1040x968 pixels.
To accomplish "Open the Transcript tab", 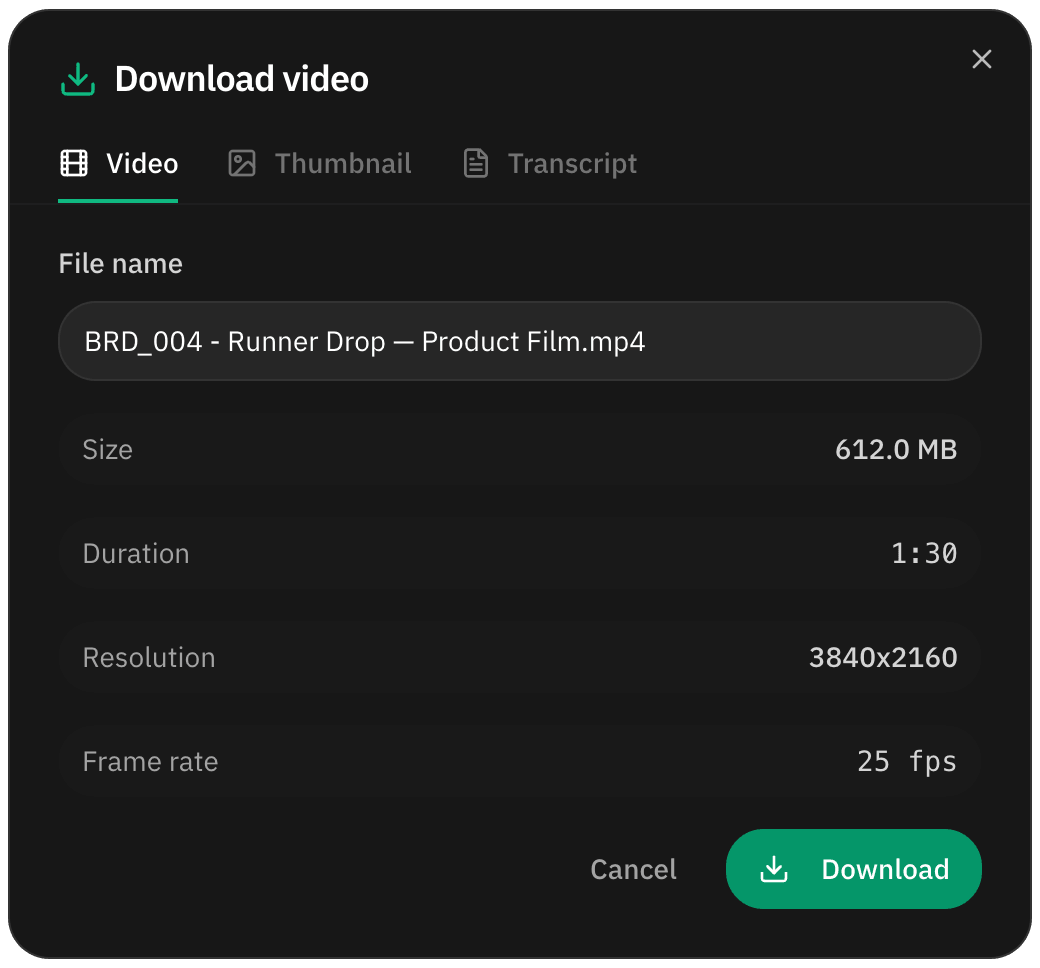I will click(x=550, y=164).
